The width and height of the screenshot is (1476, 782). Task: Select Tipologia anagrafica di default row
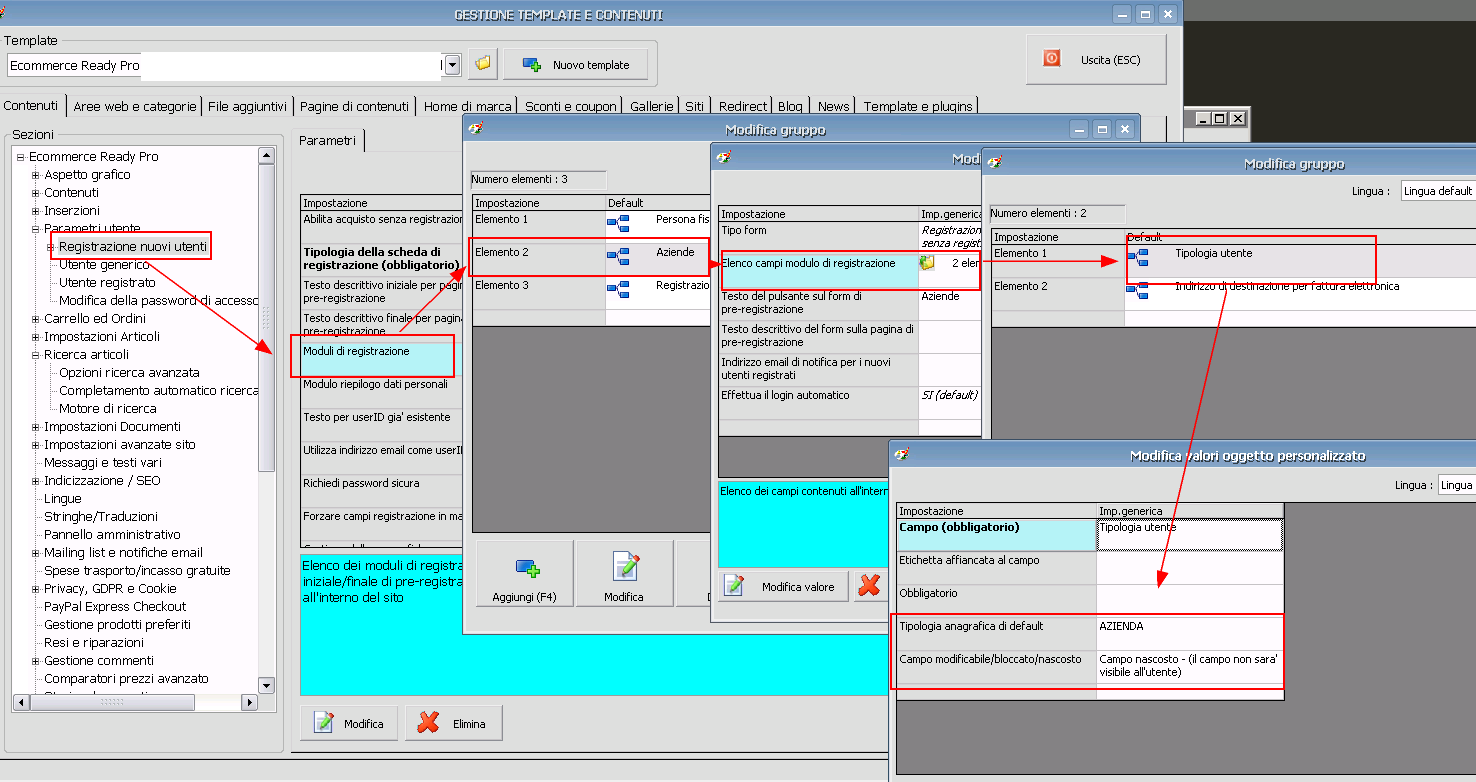click(x=1090, y=634)
